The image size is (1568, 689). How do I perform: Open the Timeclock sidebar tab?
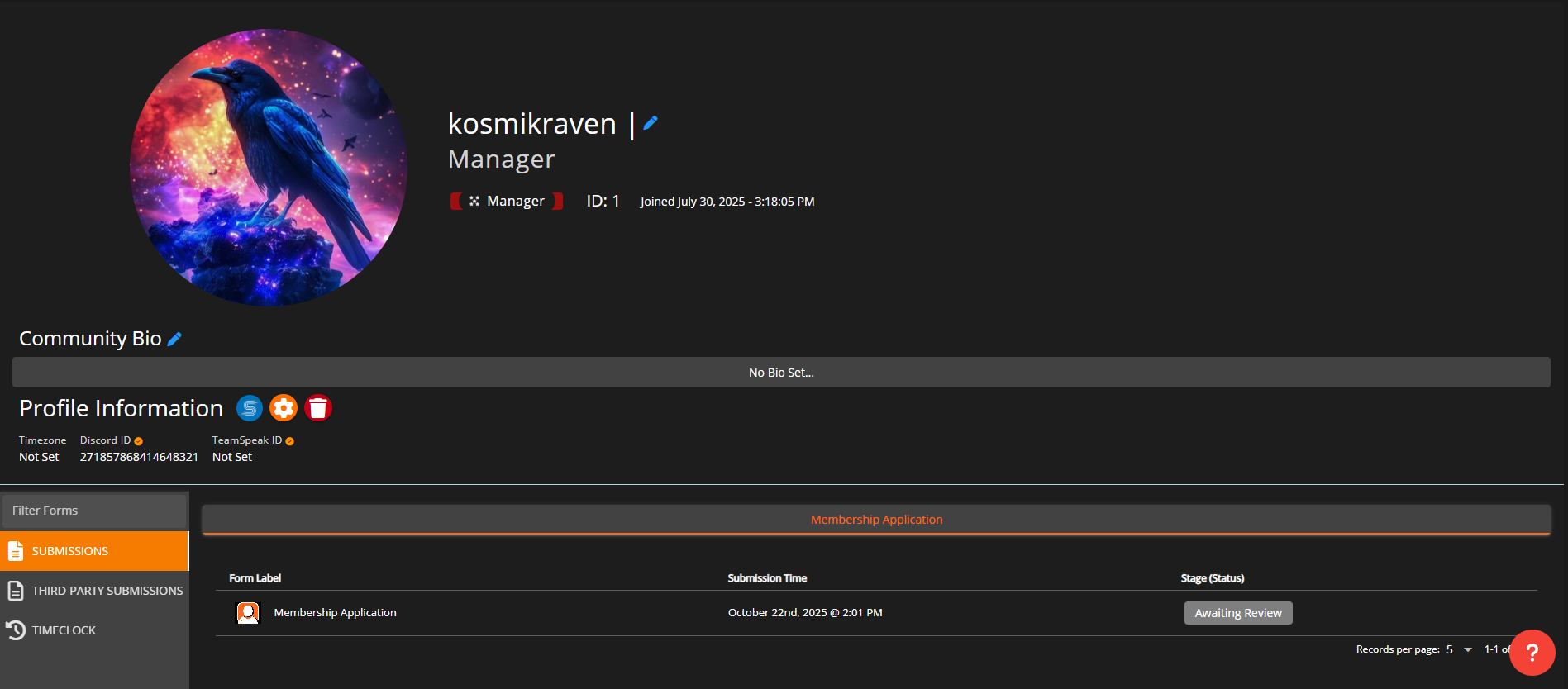[64, 630]
